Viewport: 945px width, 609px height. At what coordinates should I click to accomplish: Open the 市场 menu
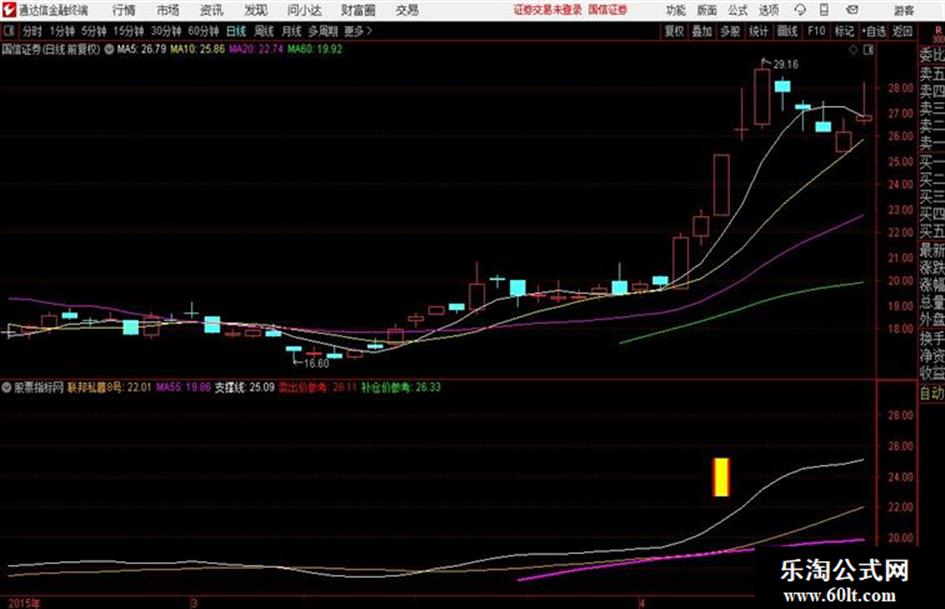tap(168, 10)
